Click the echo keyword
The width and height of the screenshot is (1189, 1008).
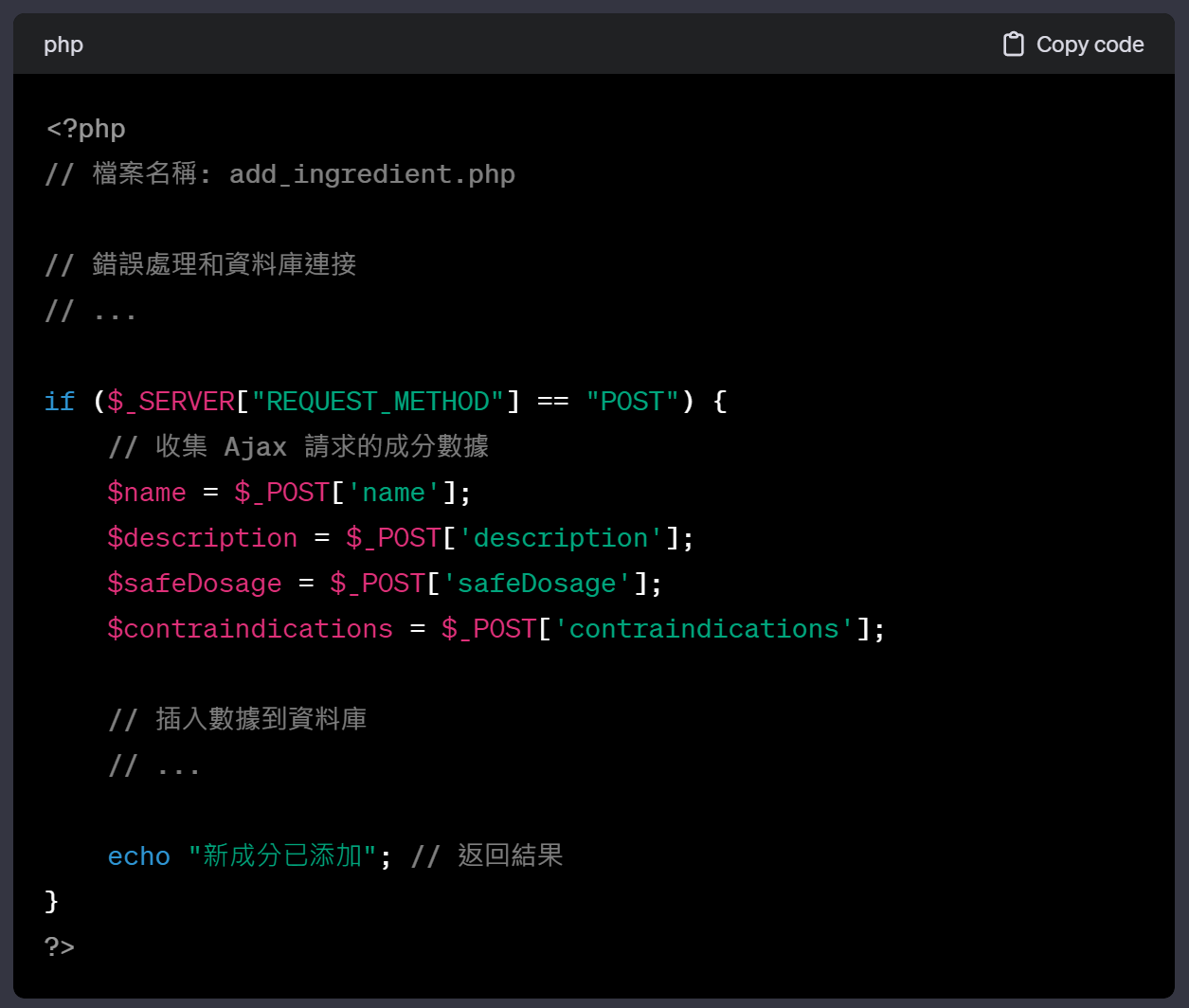(139, 856)
